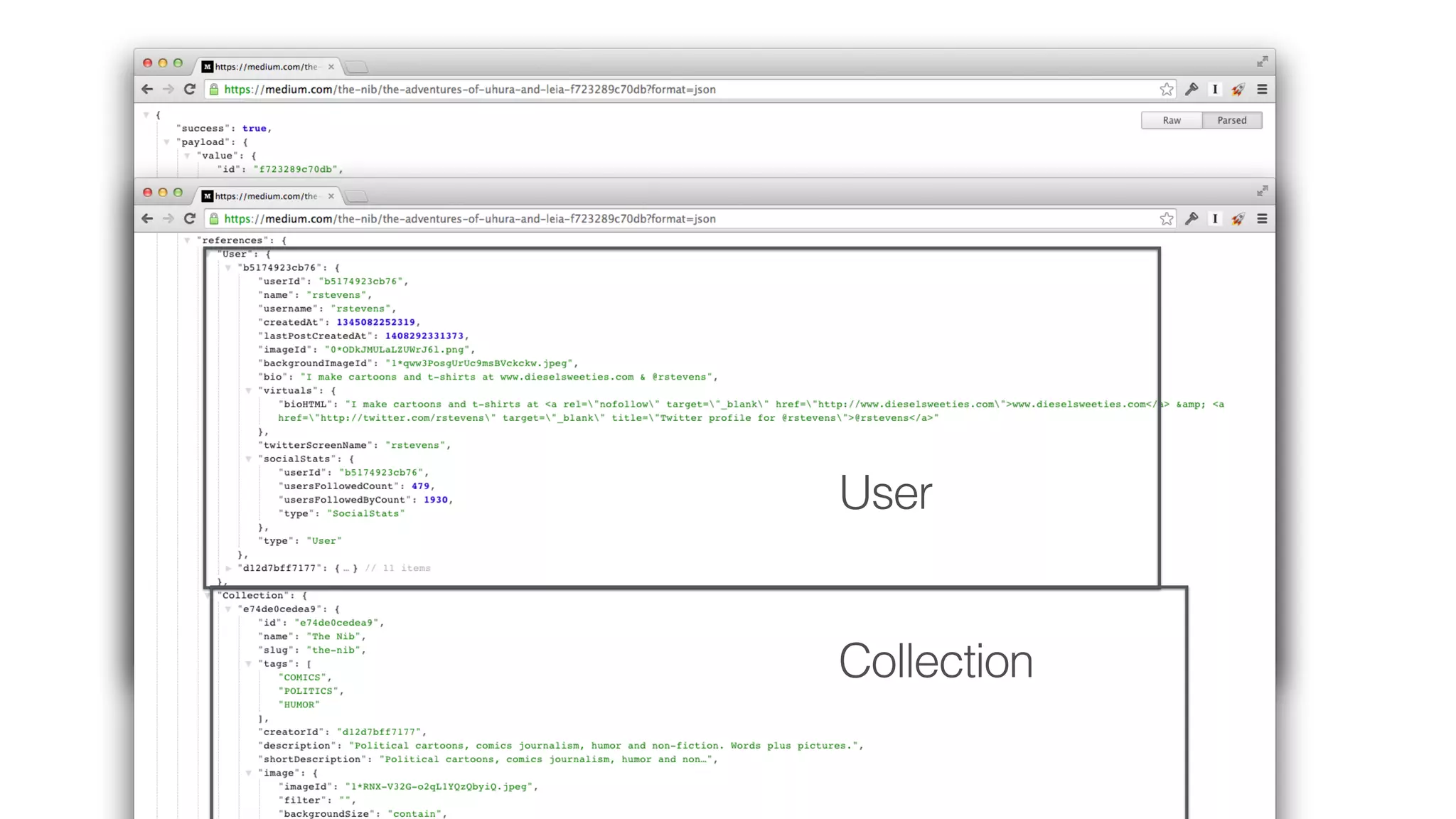Toggle fullscreen arrows in the front window
The image size is (1456, 819).
1262,191
